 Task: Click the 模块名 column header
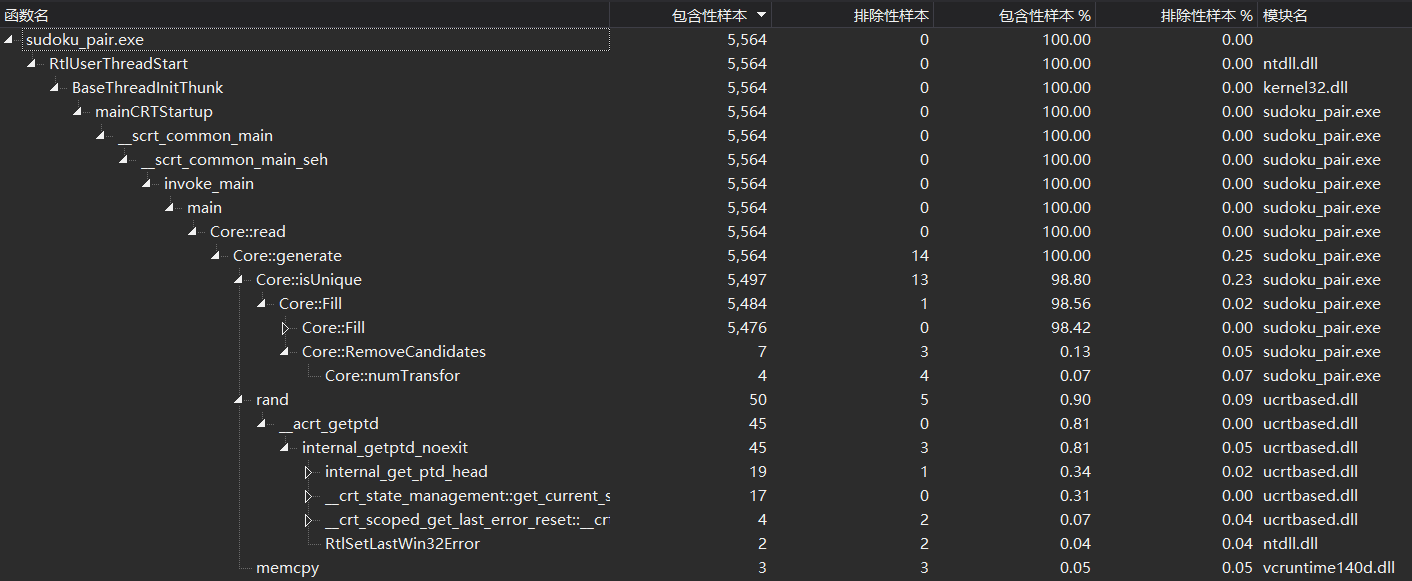(x=1334, y=15)
